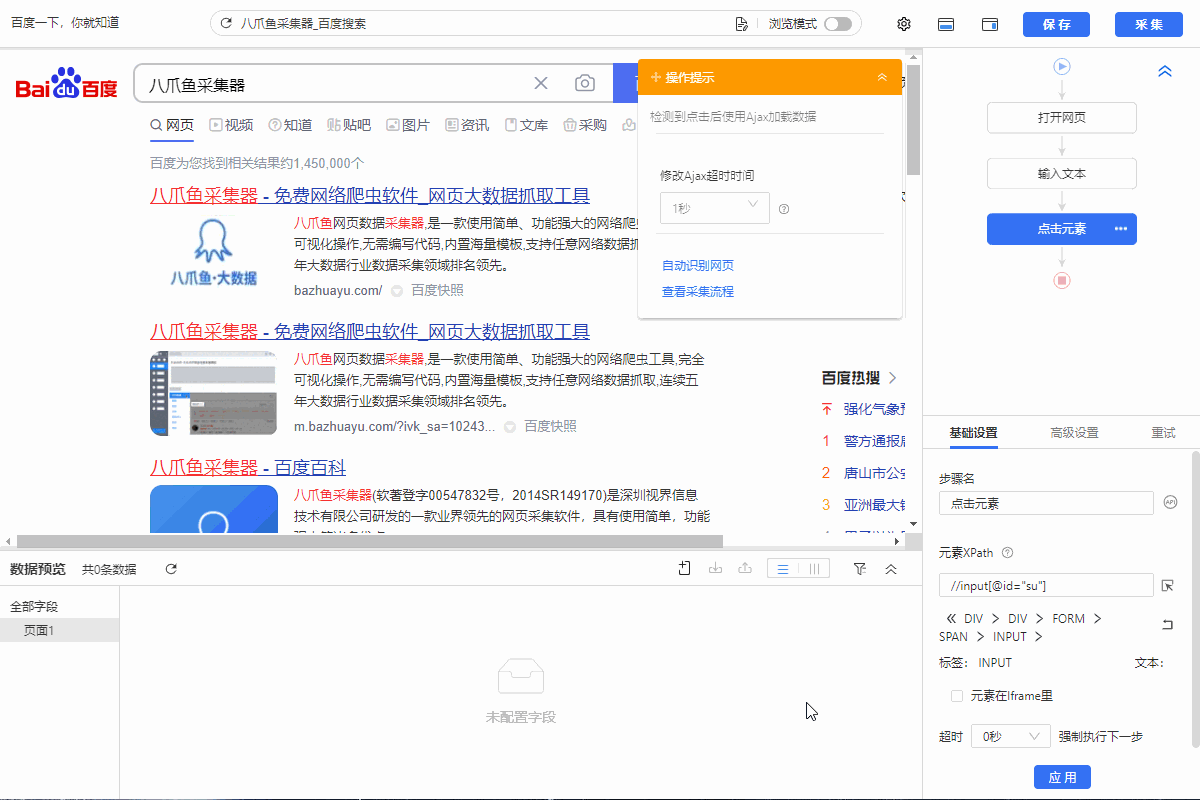Open settings with the gear icon

[x=904, y=24]
